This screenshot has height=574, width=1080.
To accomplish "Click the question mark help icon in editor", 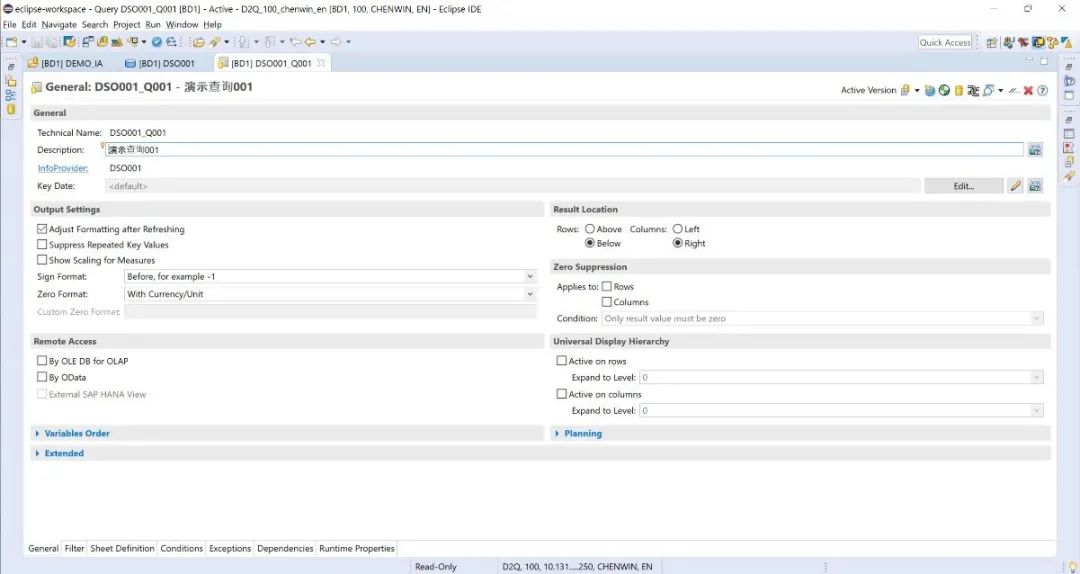I will click(x=1043, y=90).
